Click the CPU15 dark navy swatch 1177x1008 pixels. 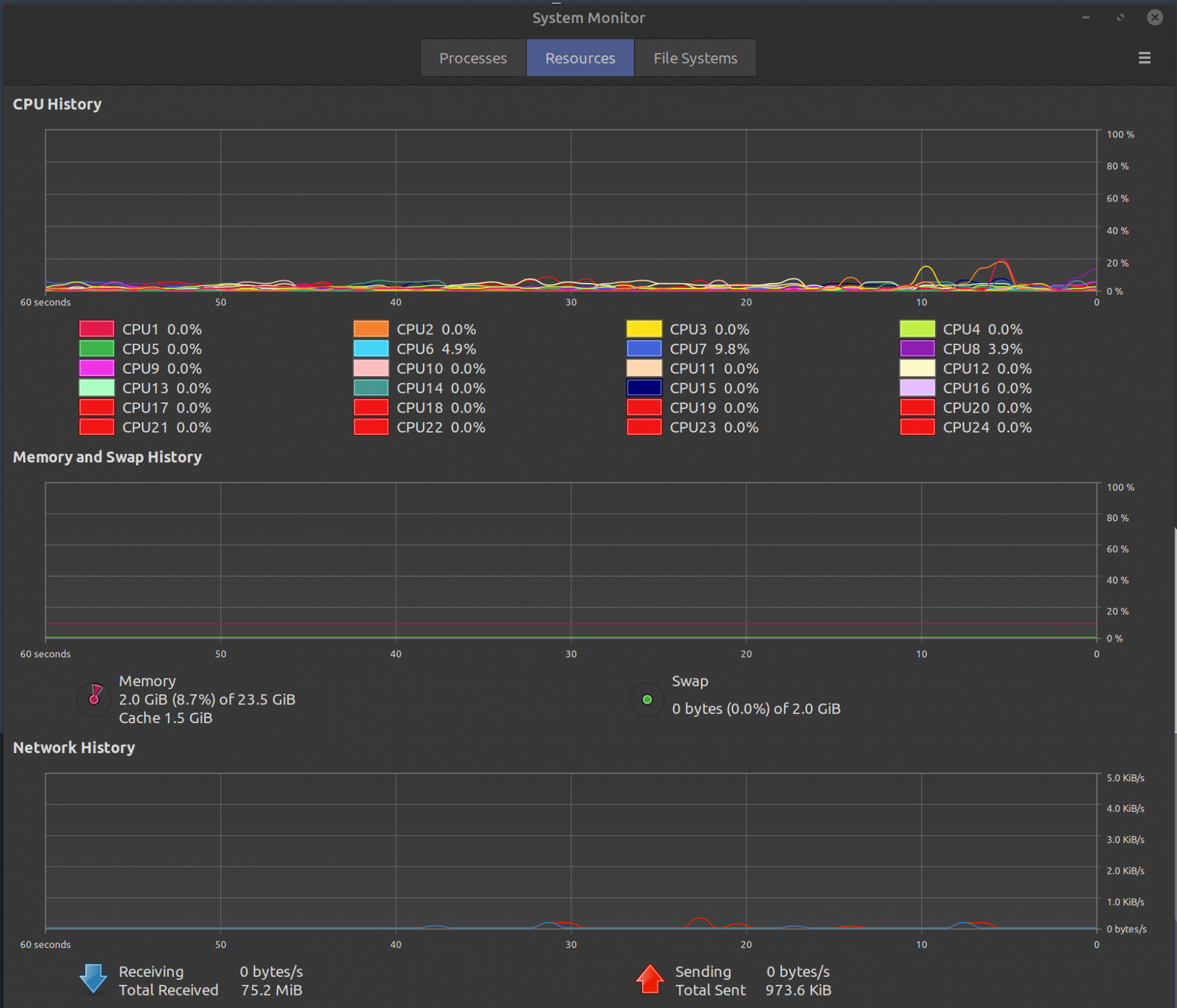pyautogui.click(x=644, y=388)
